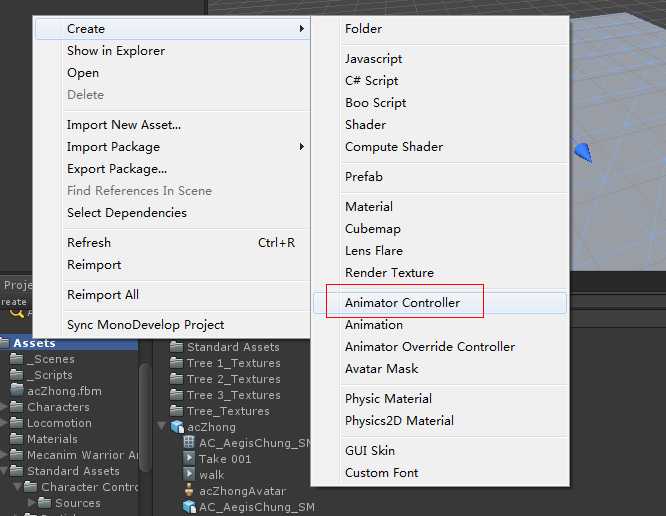This screenshot has width=666, height=516.
Task: Create an Avatar Mask
Action: click(381, 369)
